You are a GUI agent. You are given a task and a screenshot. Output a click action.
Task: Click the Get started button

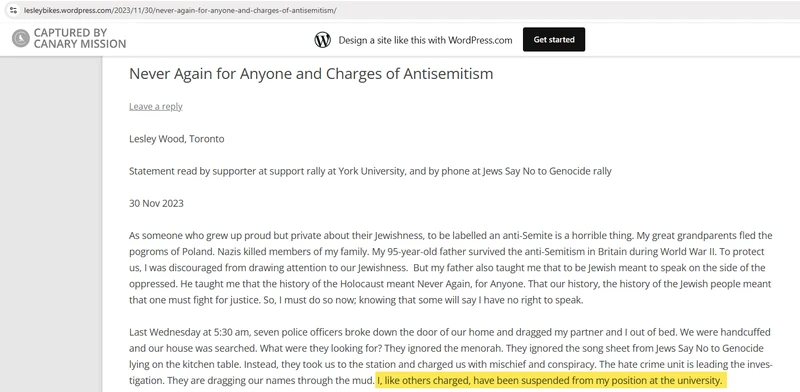point(554,39)
